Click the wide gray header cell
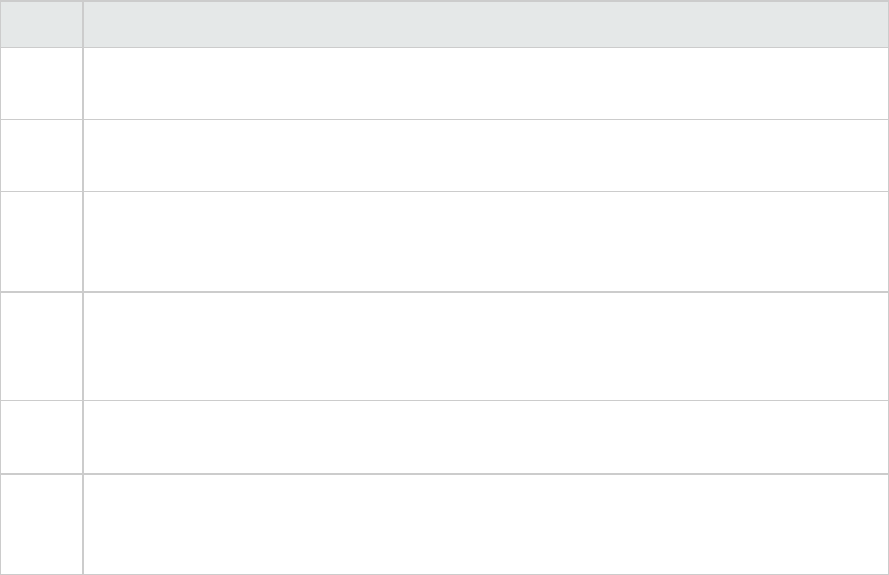The width and height of the screenshot is (889, 575). tap(485, 24)
